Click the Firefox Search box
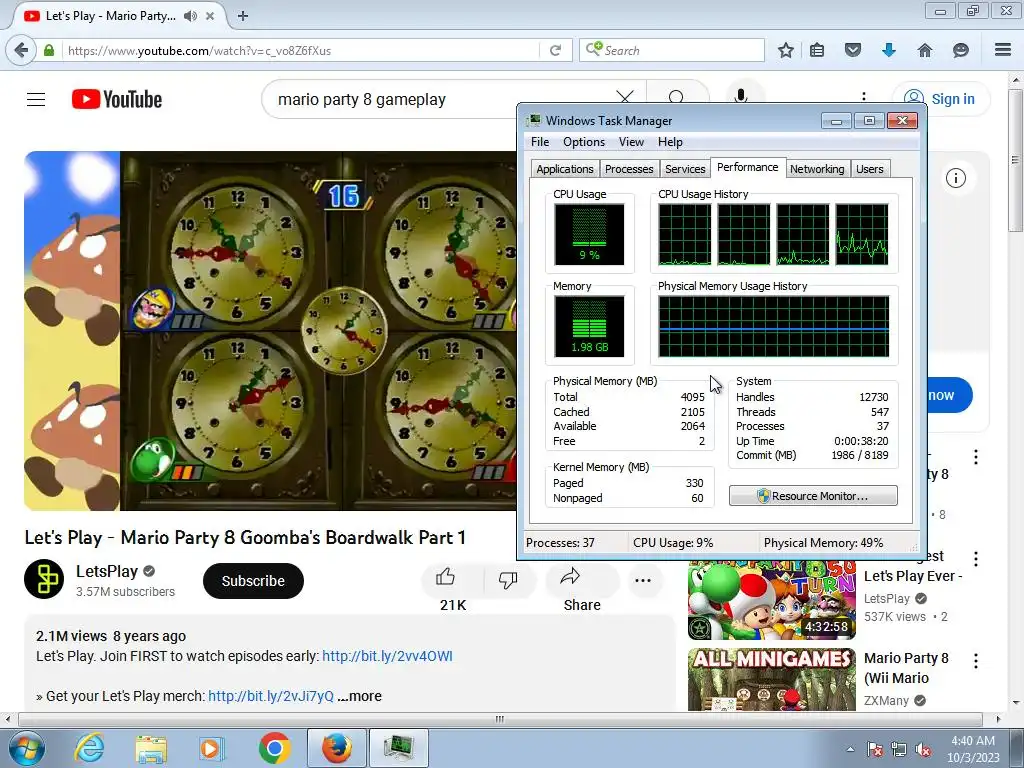This screenshot has height=768, width=1024. tap(671, 50)
